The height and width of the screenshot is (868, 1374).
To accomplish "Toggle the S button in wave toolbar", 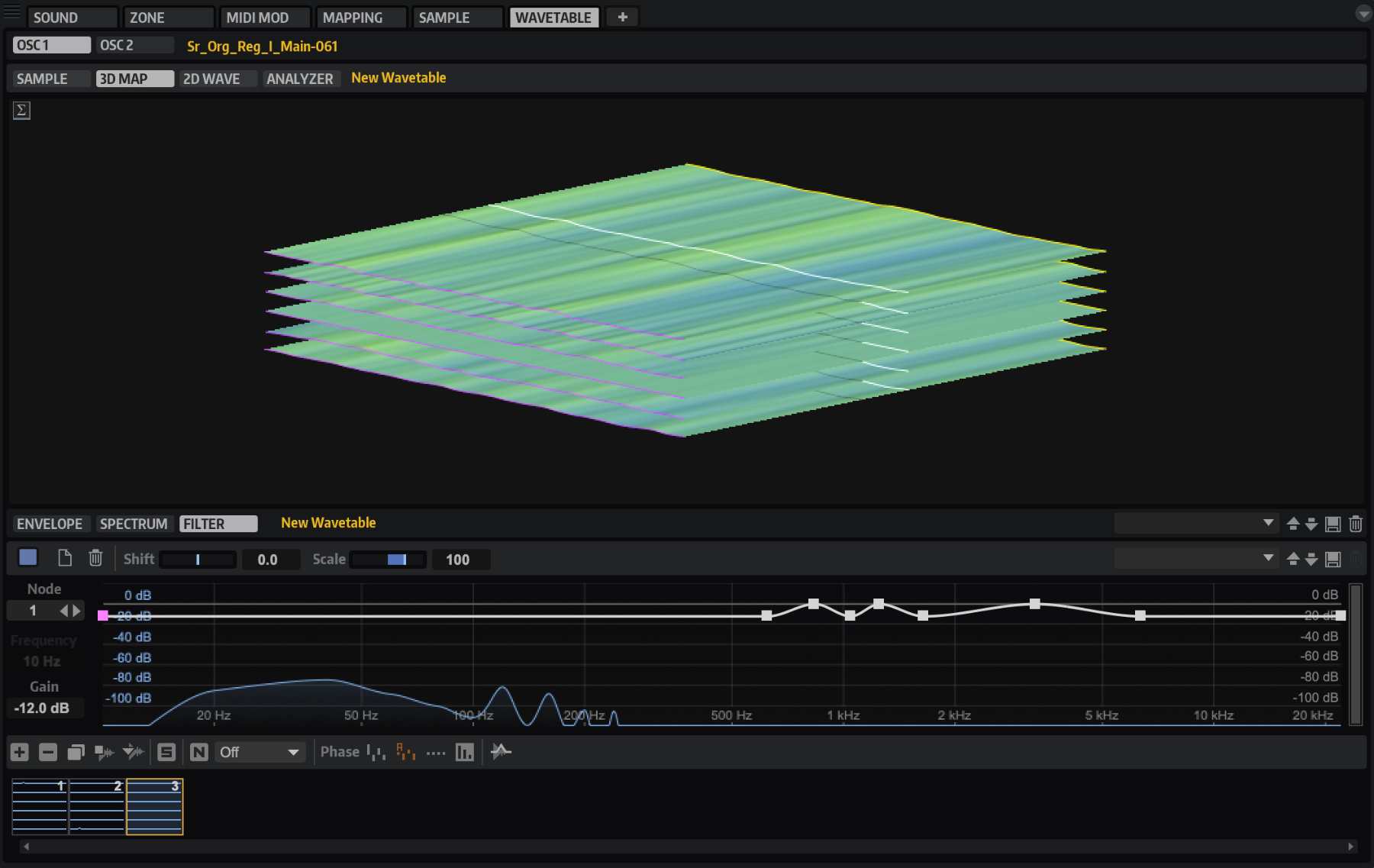I will click(166, 752).
